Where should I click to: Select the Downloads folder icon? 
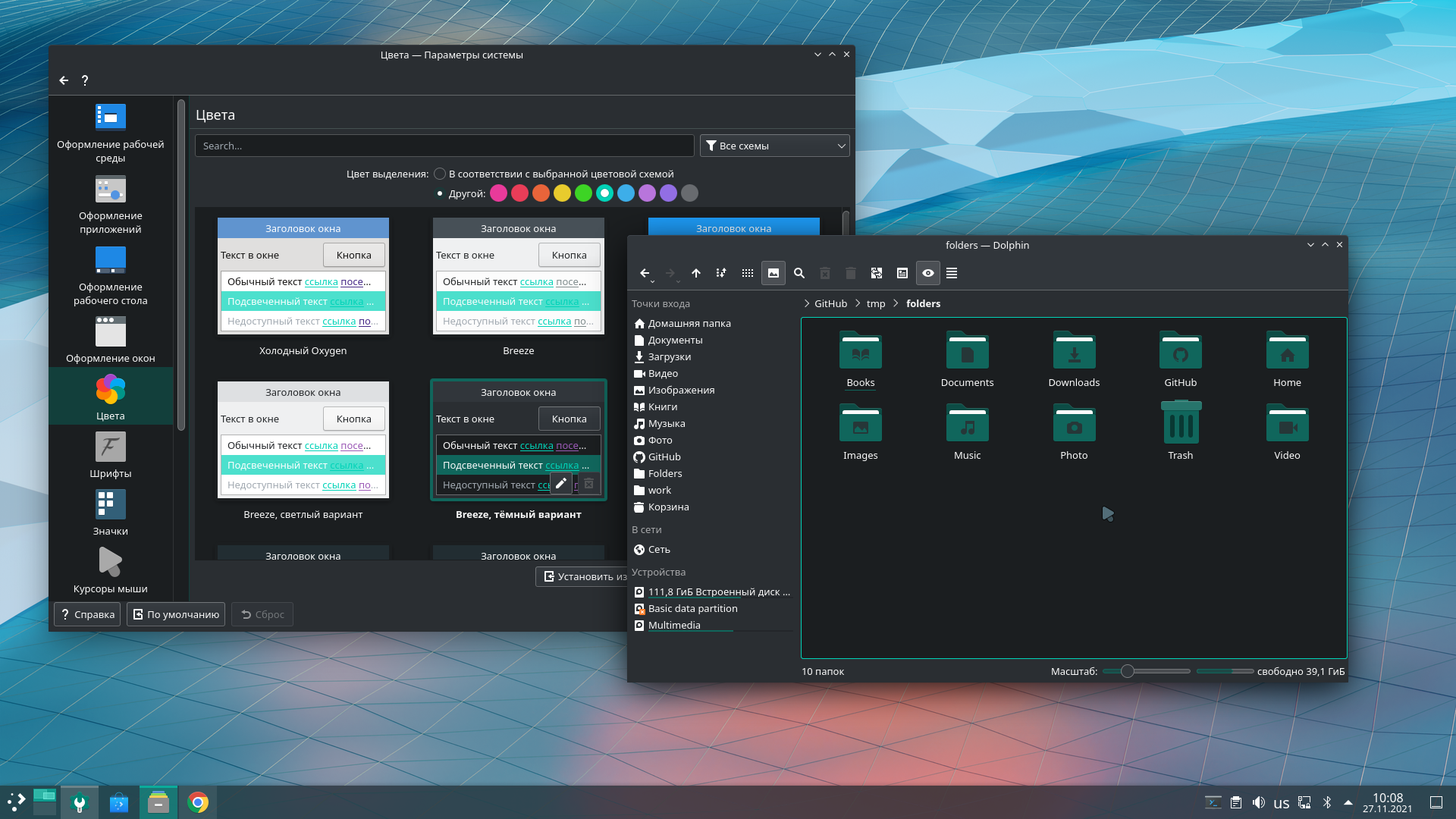click(x=1074, y=350)
